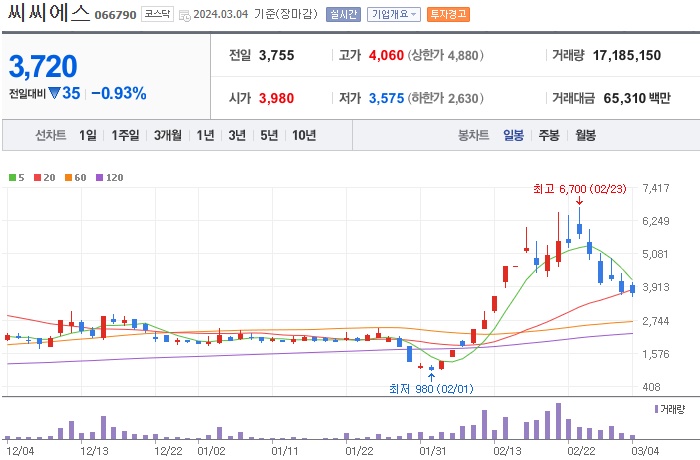Show the 5년 line chart
Image resolution: width=700 pixels, height=460 pixels.
coord(269,135)
